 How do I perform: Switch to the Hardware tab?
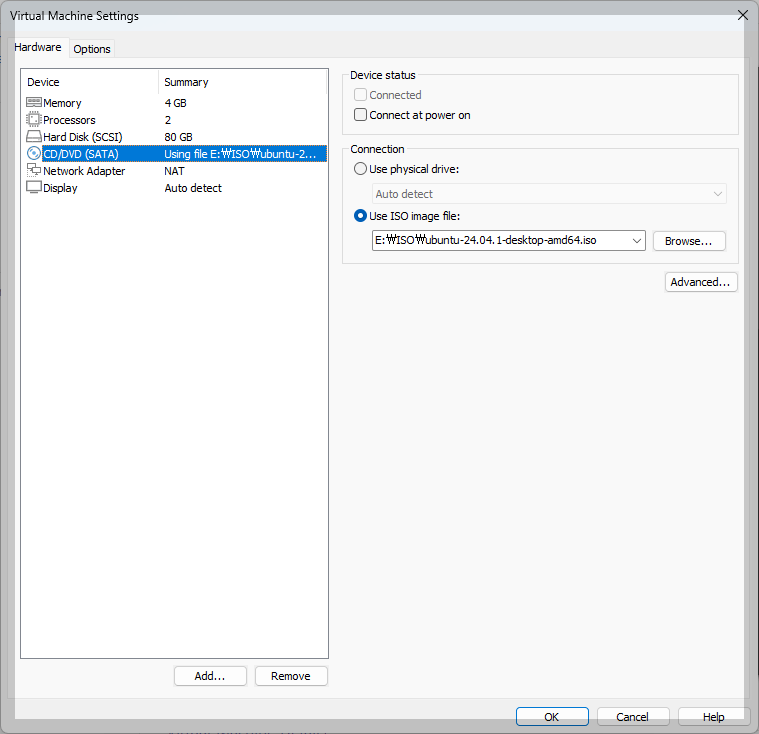click(38, 47)
